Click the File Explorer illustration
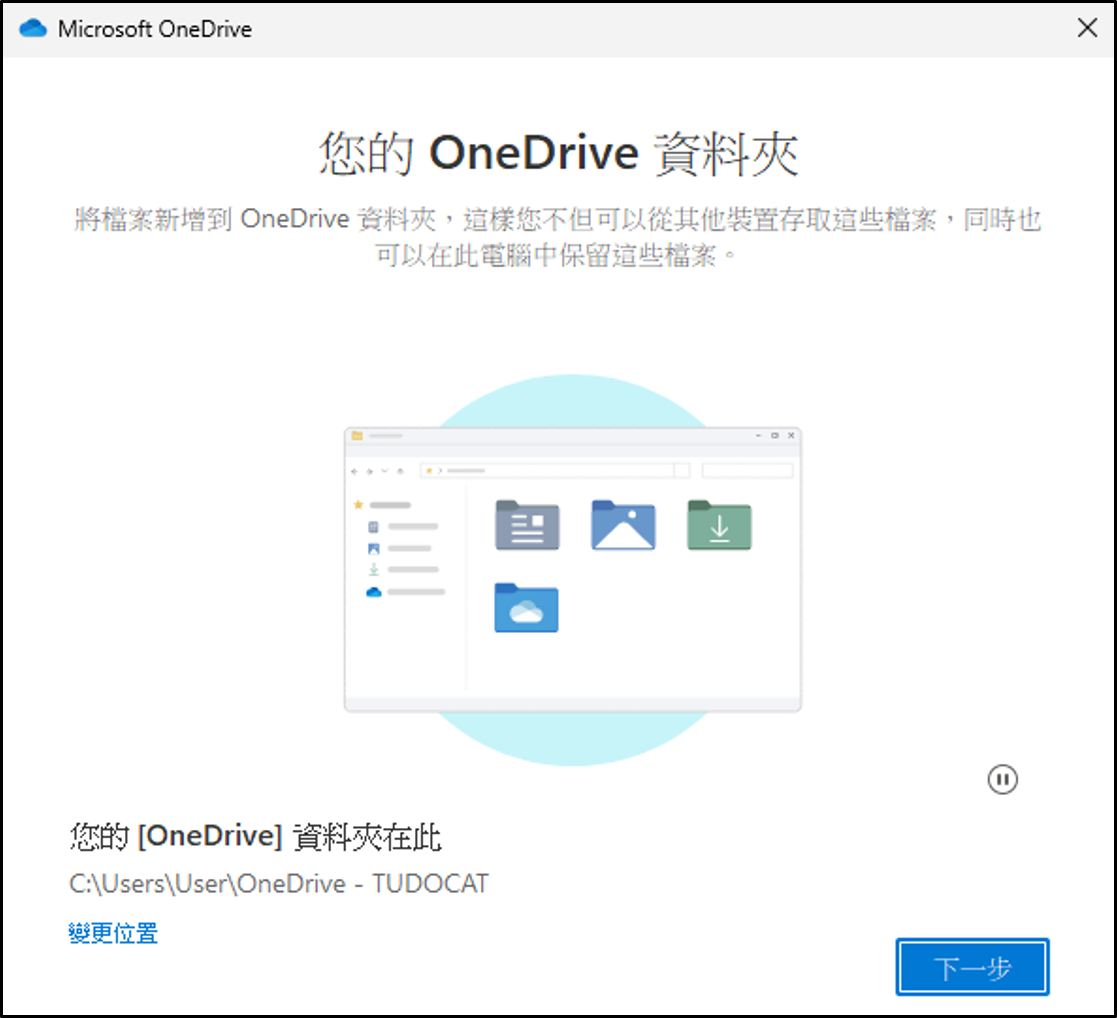1117x1018 pixels. coord(573,570)
